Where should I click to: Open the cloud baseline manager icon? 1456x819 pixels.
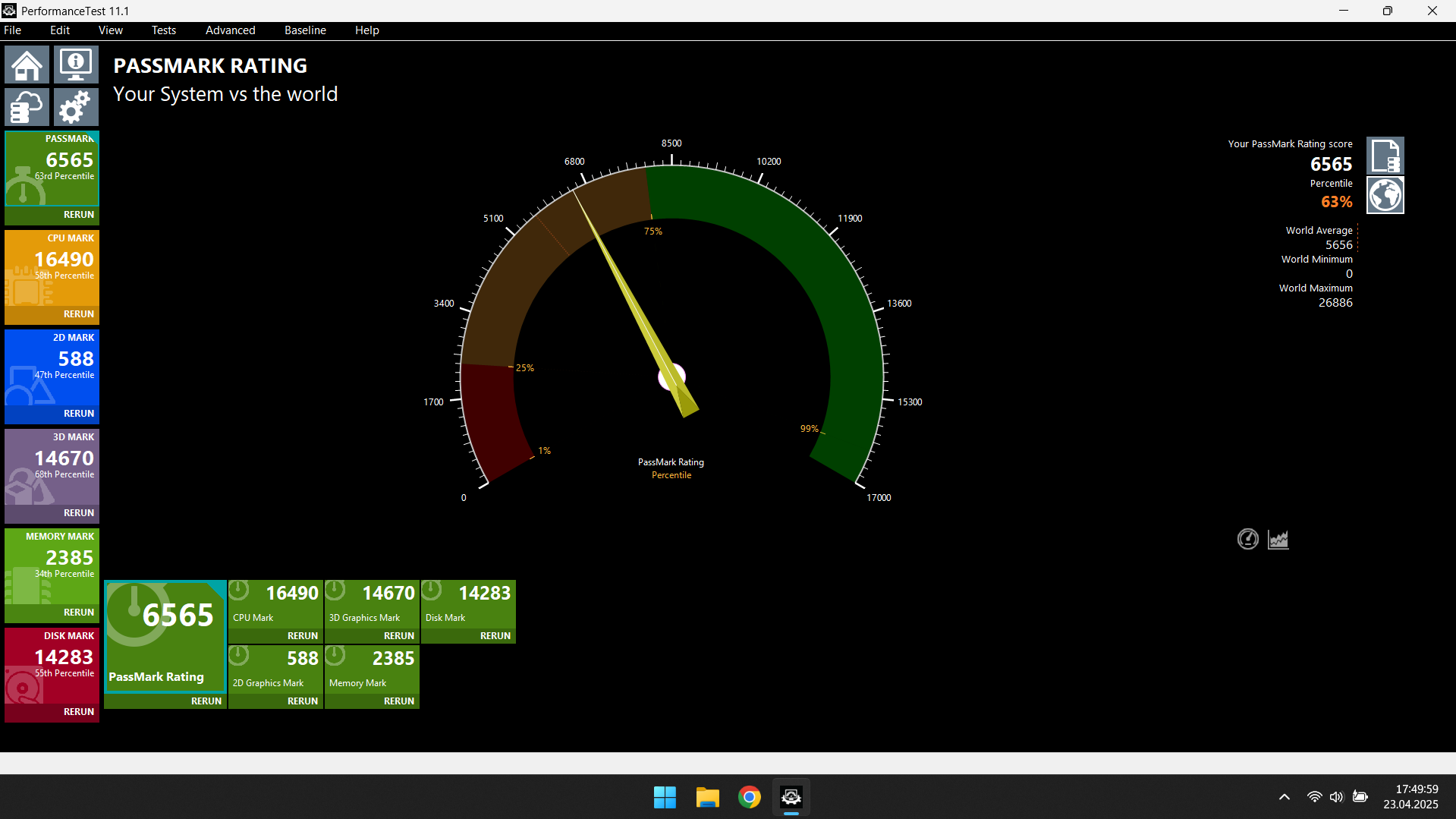click(x=27, y=107)
